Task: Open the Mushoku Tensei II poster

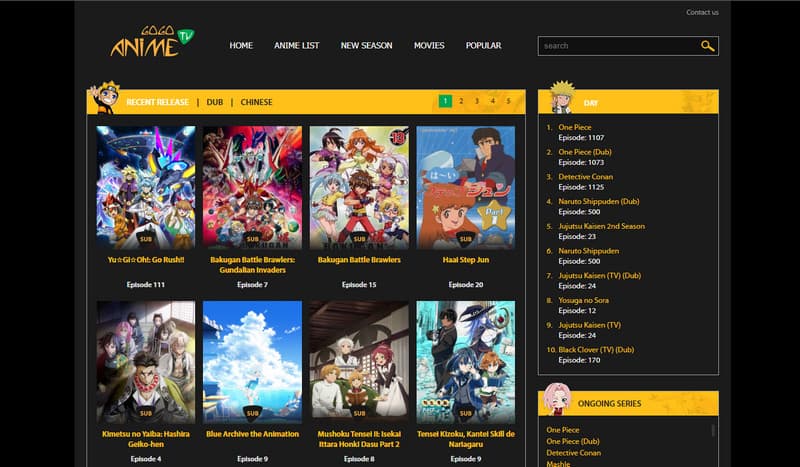Action: (359, 362)
